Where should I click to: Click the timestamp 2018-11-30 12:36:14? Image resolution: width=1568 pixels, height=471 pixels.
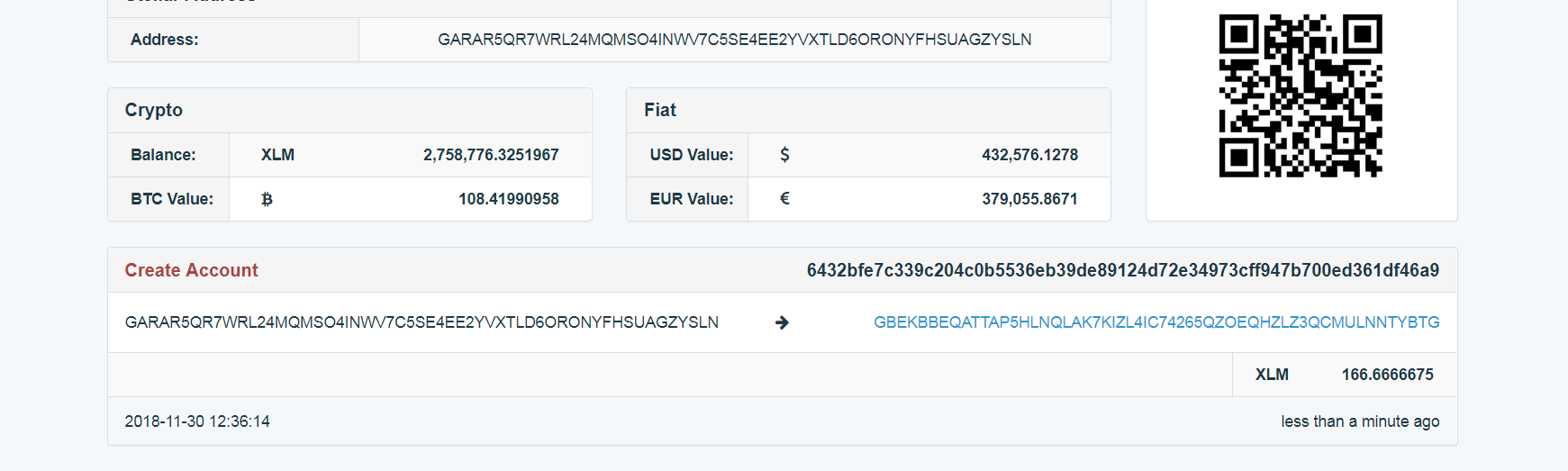197,421
